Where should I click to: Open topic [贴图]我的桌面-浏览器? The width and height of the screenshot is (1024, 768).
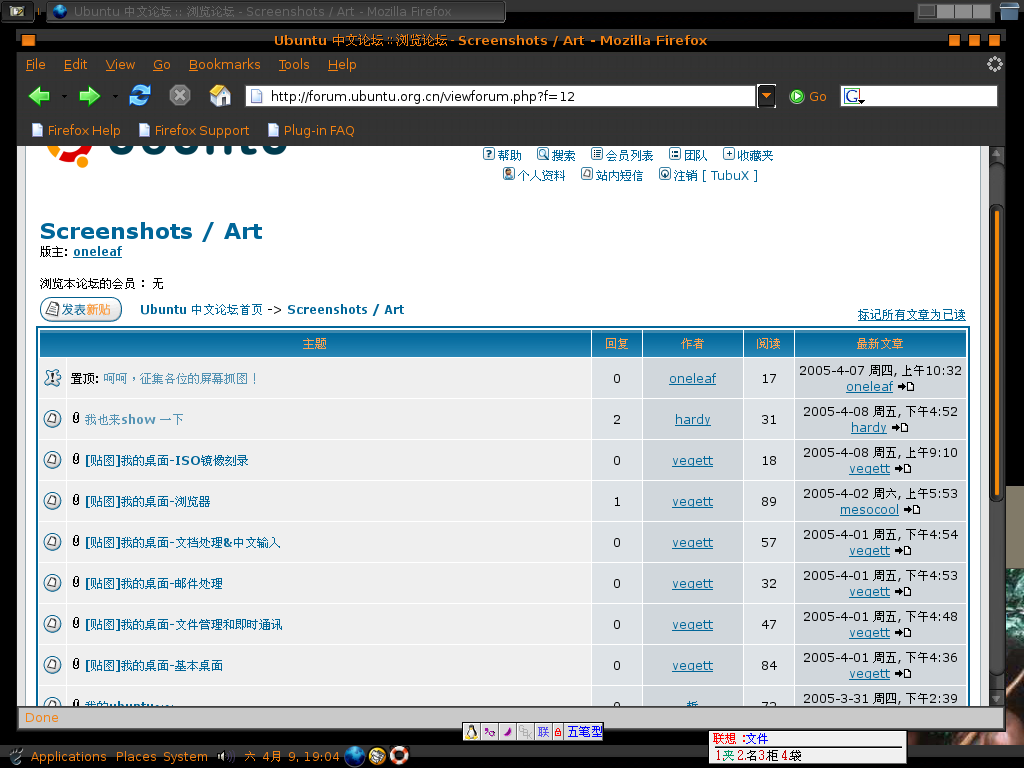(148, 502)
